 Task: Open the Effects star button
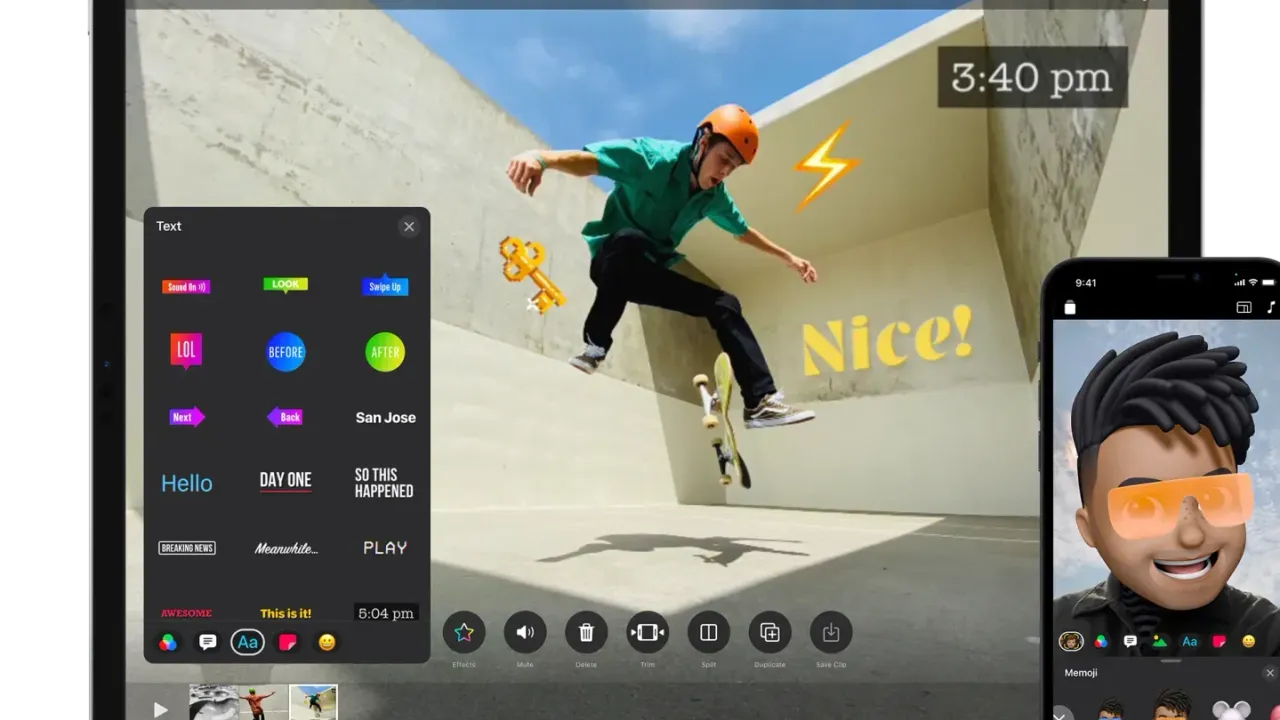pyautogui.click(x=464, y=632)
